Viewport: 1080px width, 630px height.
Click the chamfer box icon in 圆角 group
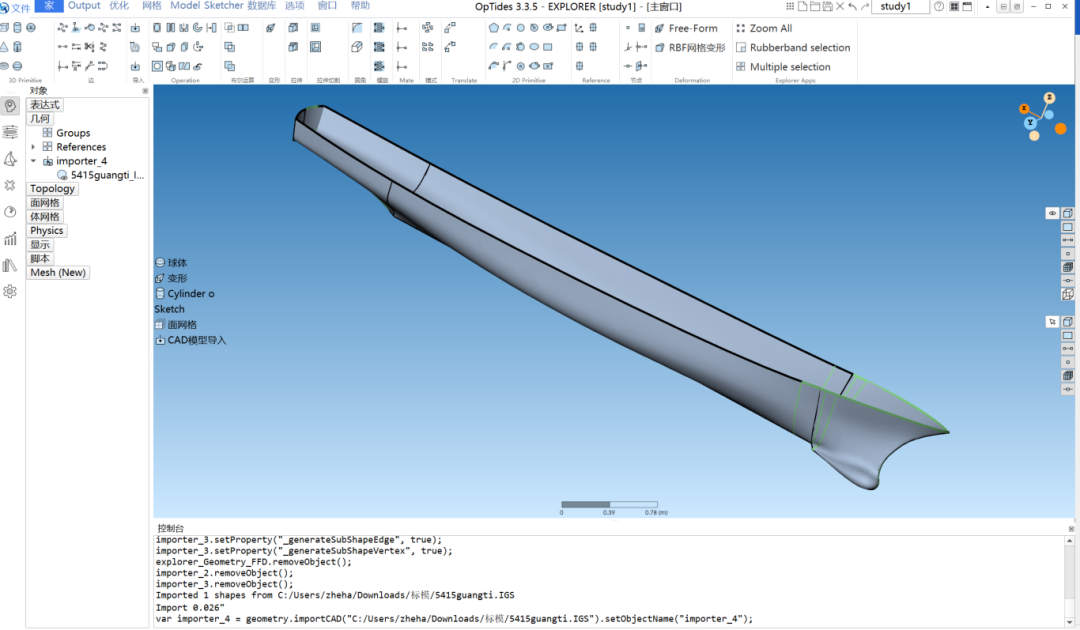357,47
